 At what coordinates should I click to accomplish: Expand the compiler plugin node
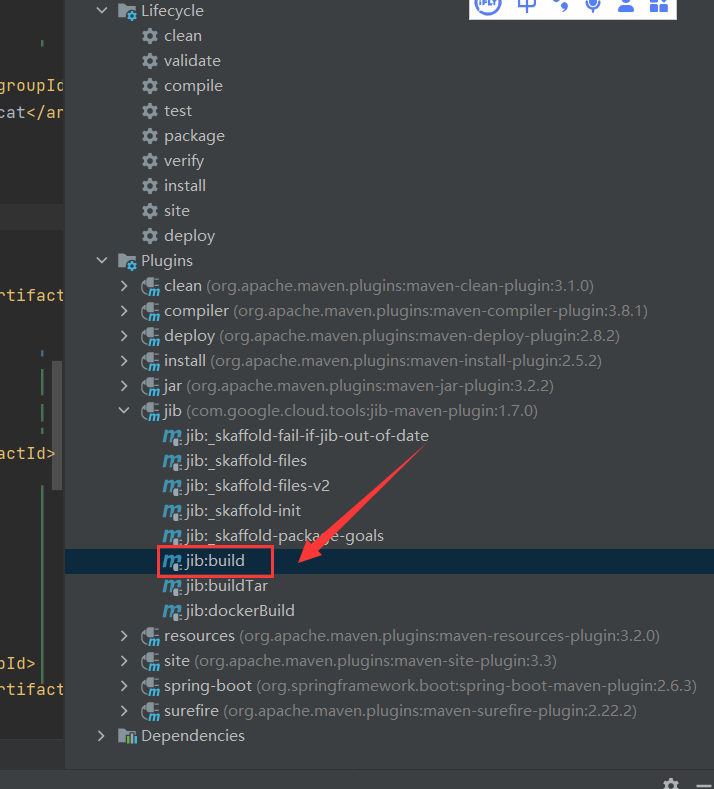coord(124,311)
